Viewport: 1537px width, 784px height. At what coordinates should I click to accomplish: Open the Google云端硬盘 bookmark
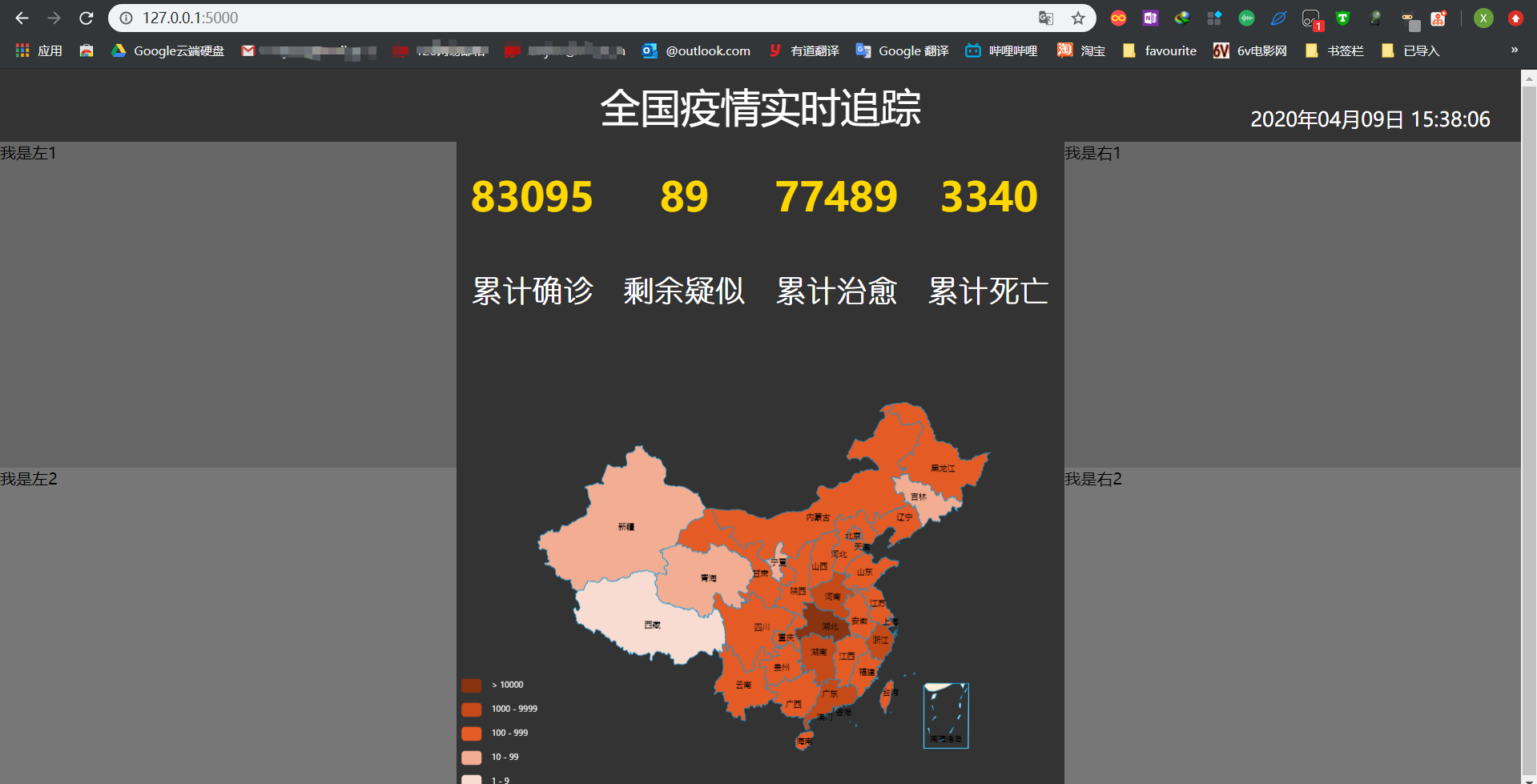click(x=167, y=50)
